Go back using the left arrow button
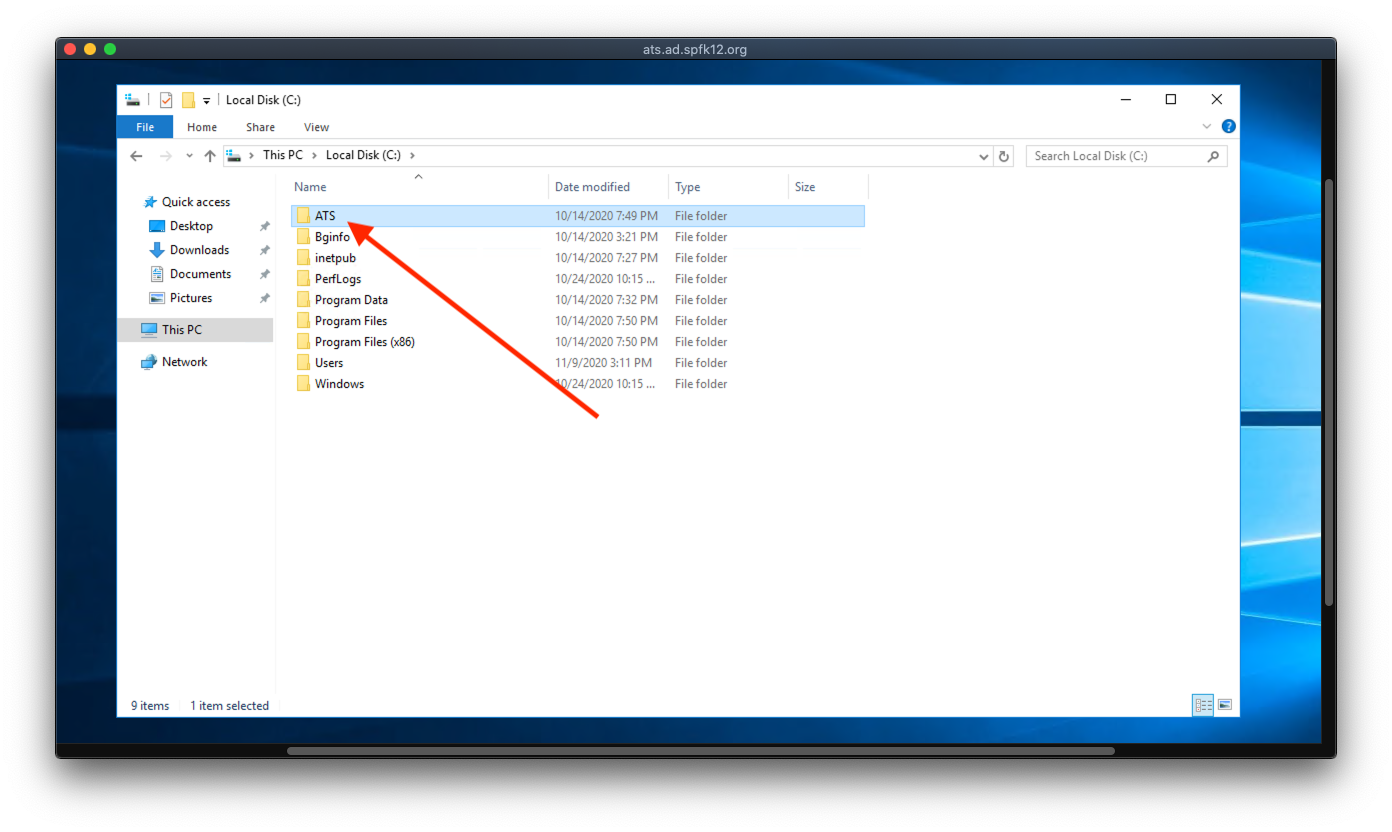This screenshot has width=1392, height=832. (137, 156)
